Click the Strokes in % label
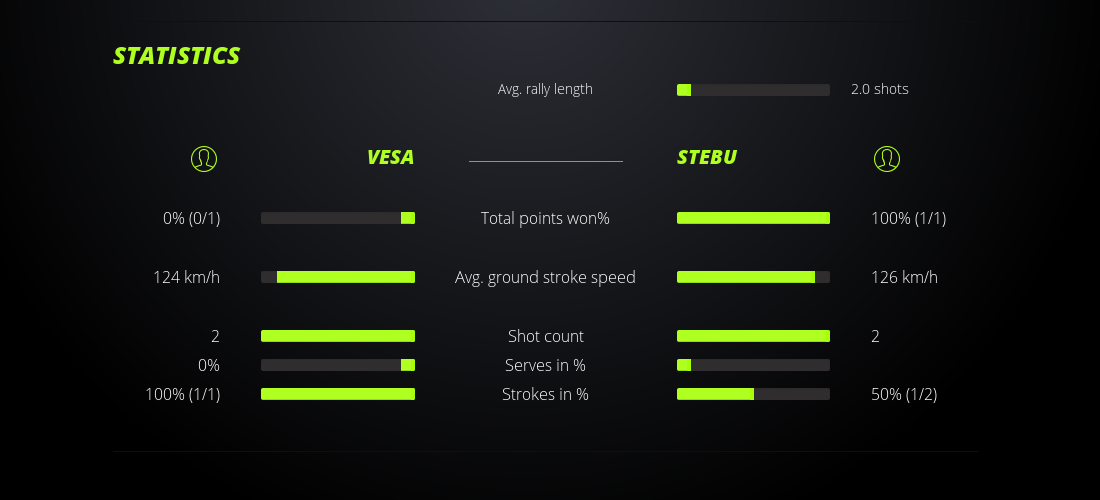The width and height of the screenshot is (1100, 500). (x=545, y=394)
